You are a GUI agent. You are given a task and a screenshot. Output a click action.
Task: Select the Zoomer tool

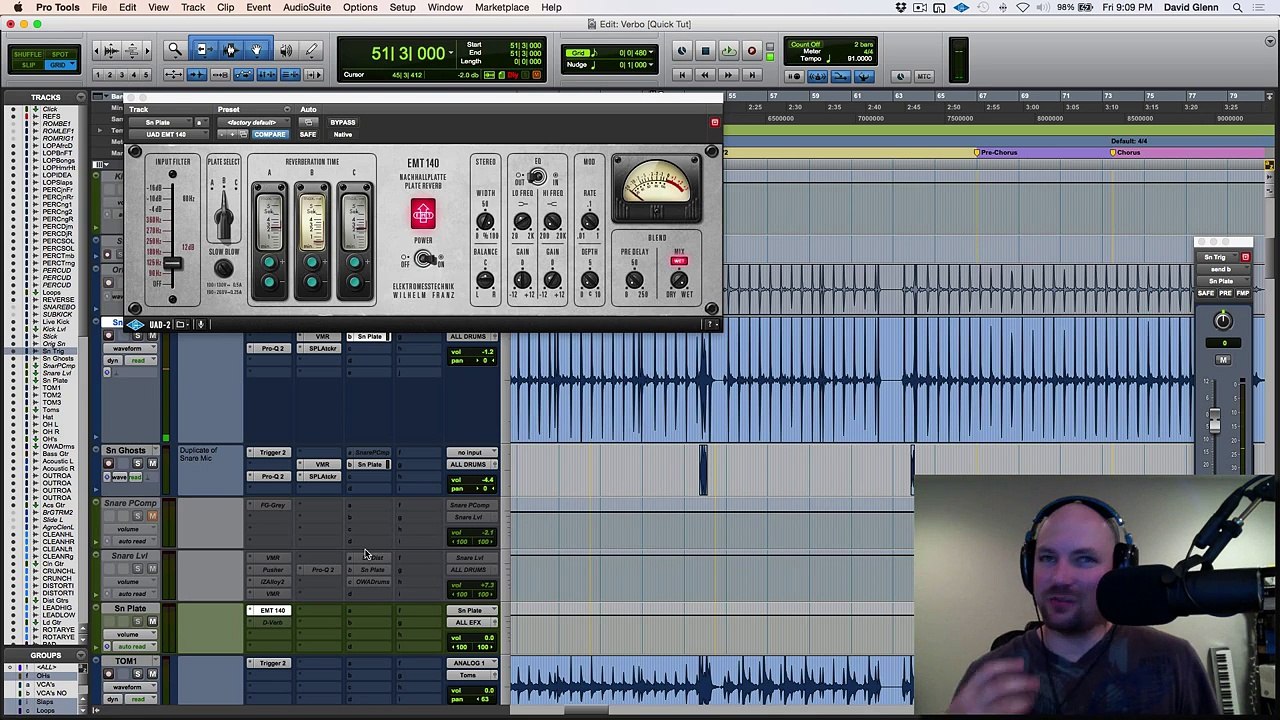(175, 50)
